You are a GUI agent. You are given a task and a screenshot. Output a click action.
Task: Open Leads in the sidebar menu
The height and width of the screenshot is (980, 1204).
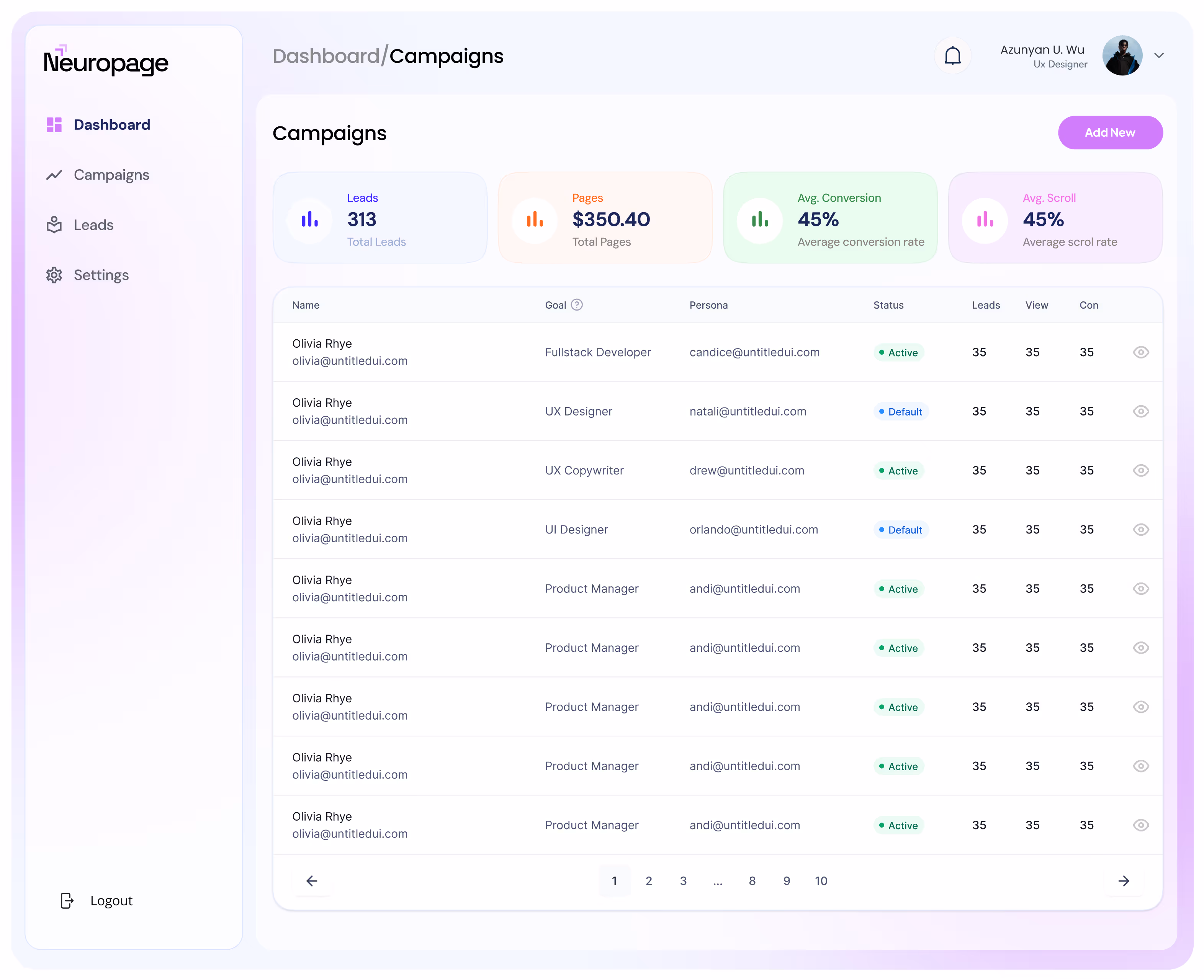(x=93, y=225)
